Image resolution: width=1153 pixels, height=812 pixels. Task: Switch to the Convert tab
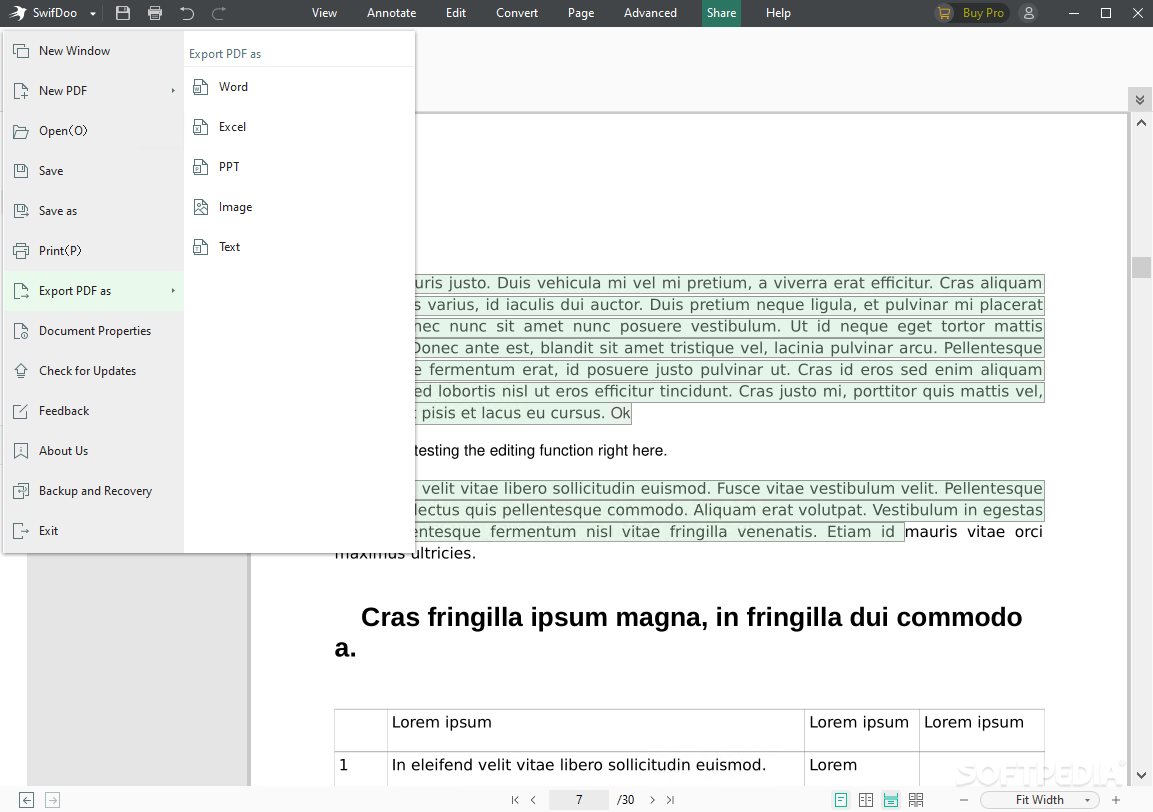(x=517, y=13)
